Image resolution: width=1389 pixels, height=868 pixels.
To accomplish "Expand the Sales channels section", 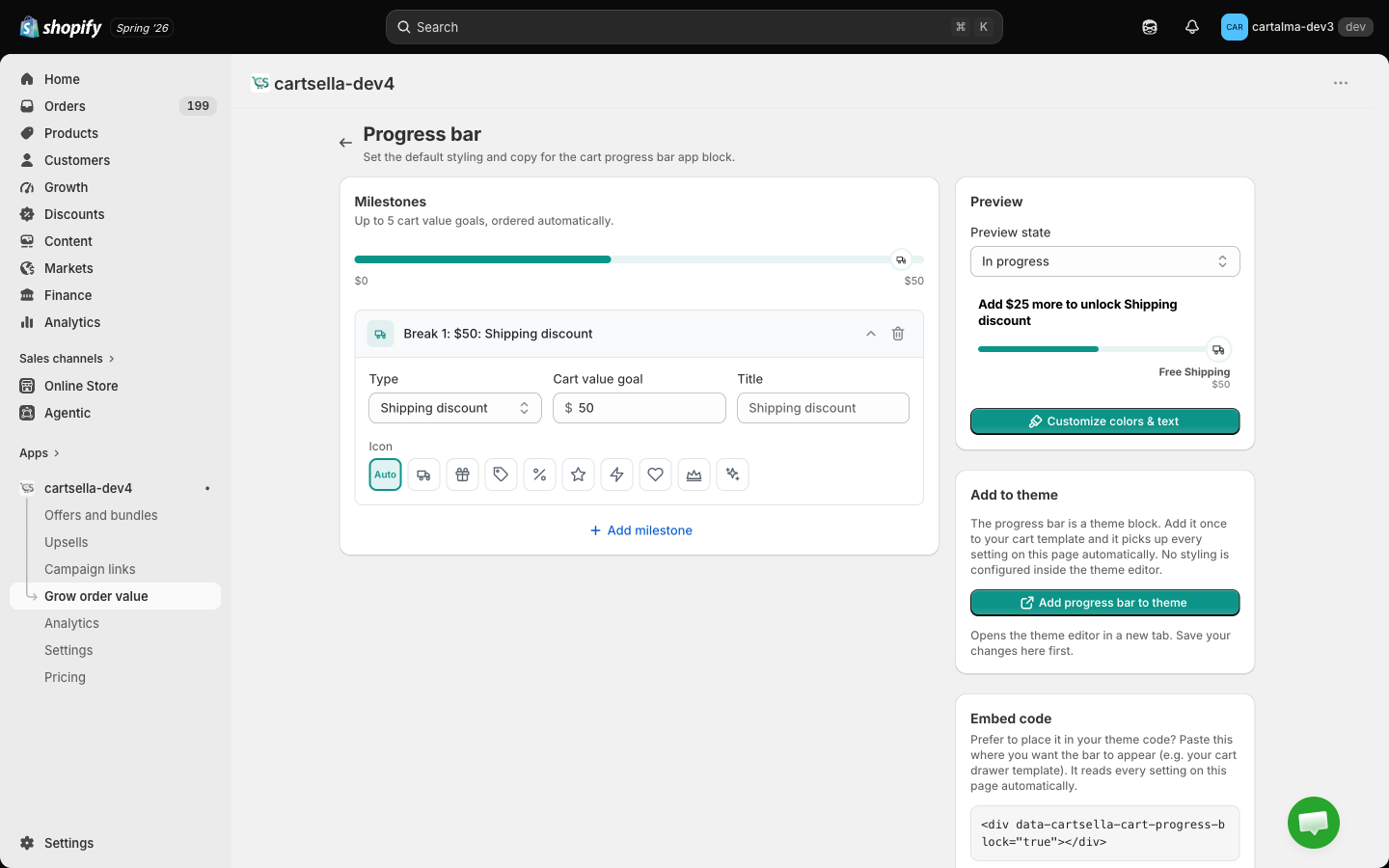I will (67, 359).
